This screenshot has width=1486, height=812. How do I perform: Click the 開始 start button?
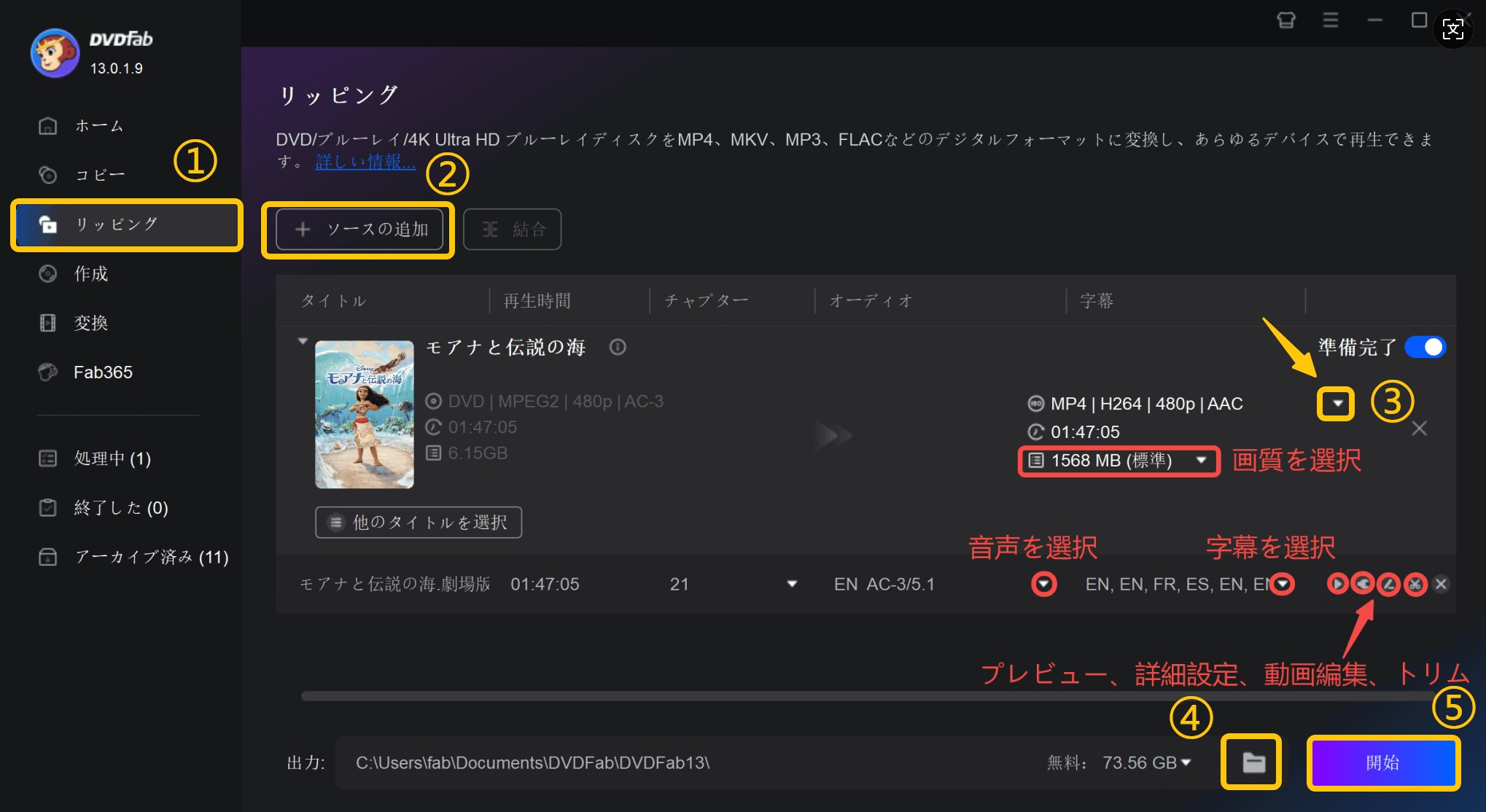[1382, 763]
